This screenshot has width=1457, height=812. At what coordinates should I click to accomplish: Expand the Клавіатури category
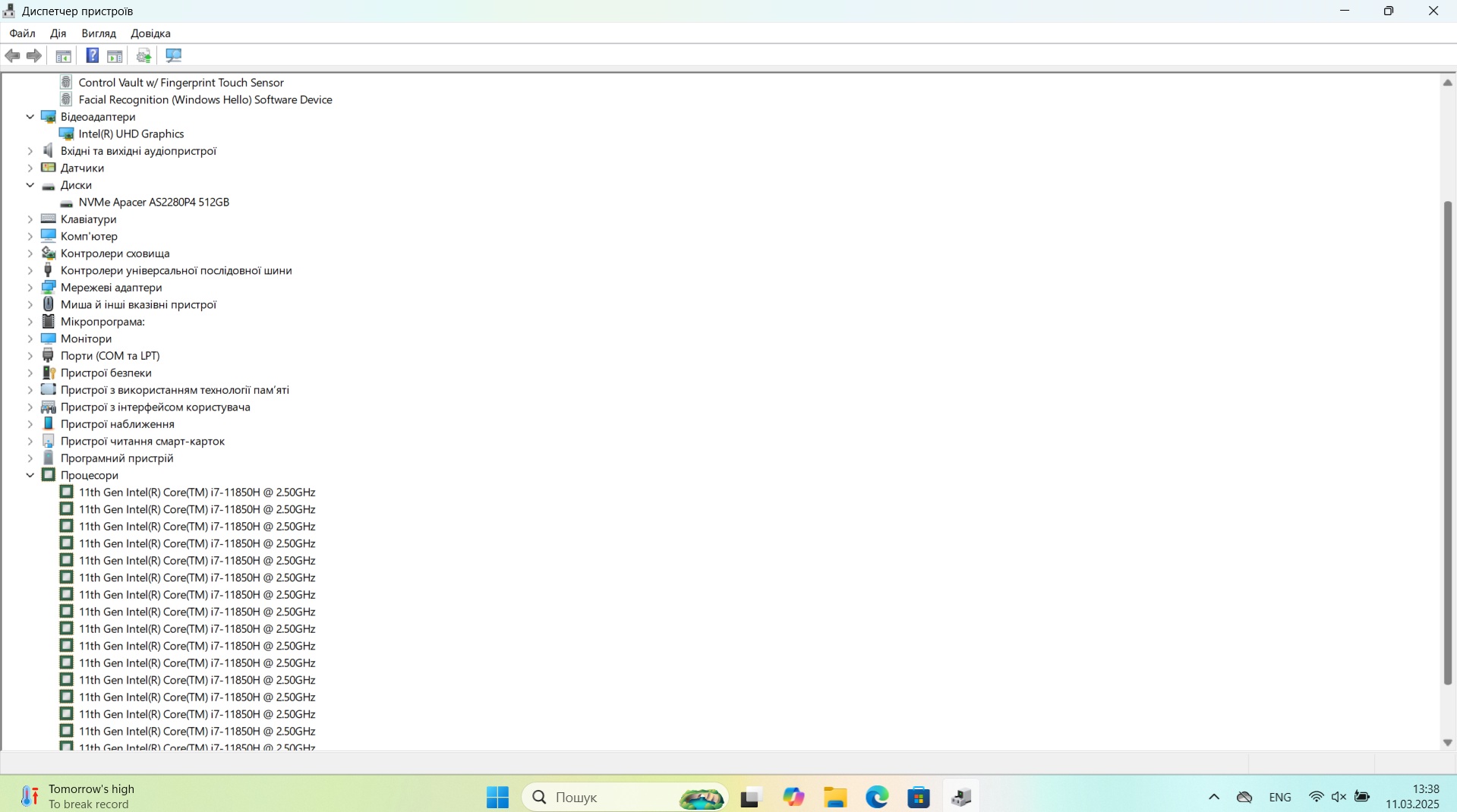pos(30,219)
